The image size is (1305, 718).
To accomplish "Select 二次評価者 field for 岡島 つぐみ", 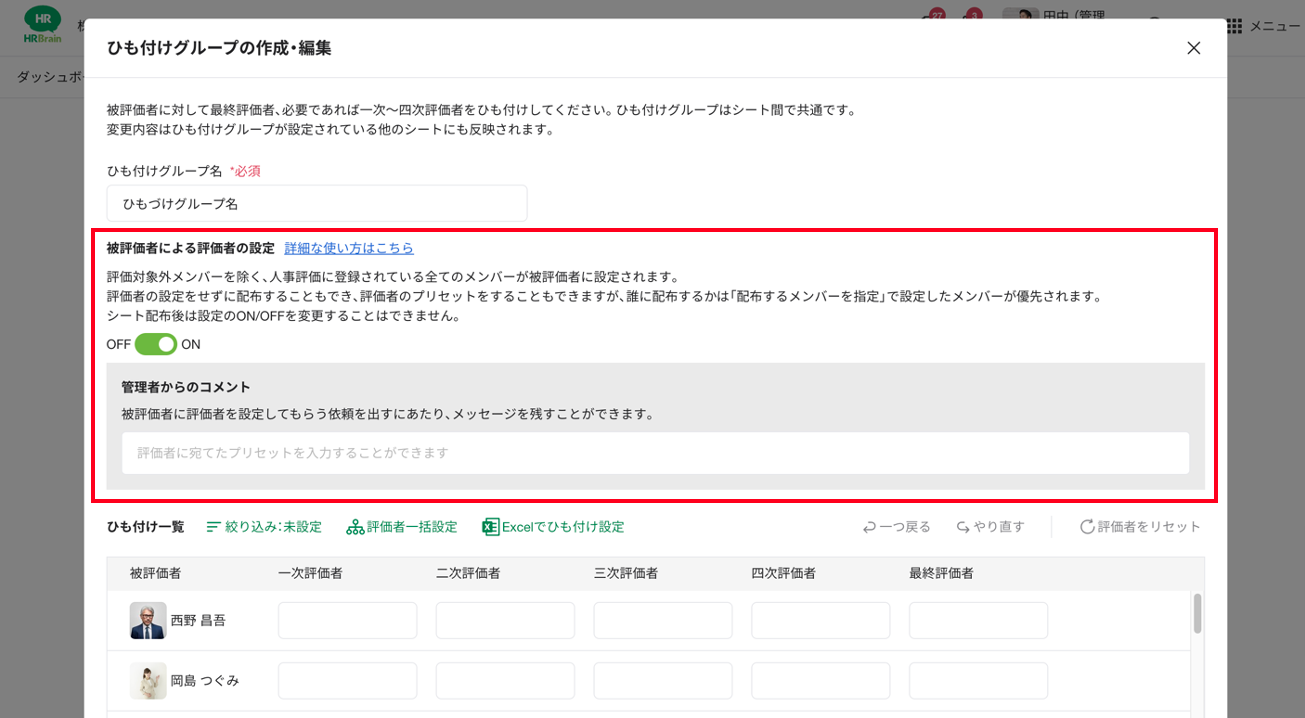I will coord(505,681).
